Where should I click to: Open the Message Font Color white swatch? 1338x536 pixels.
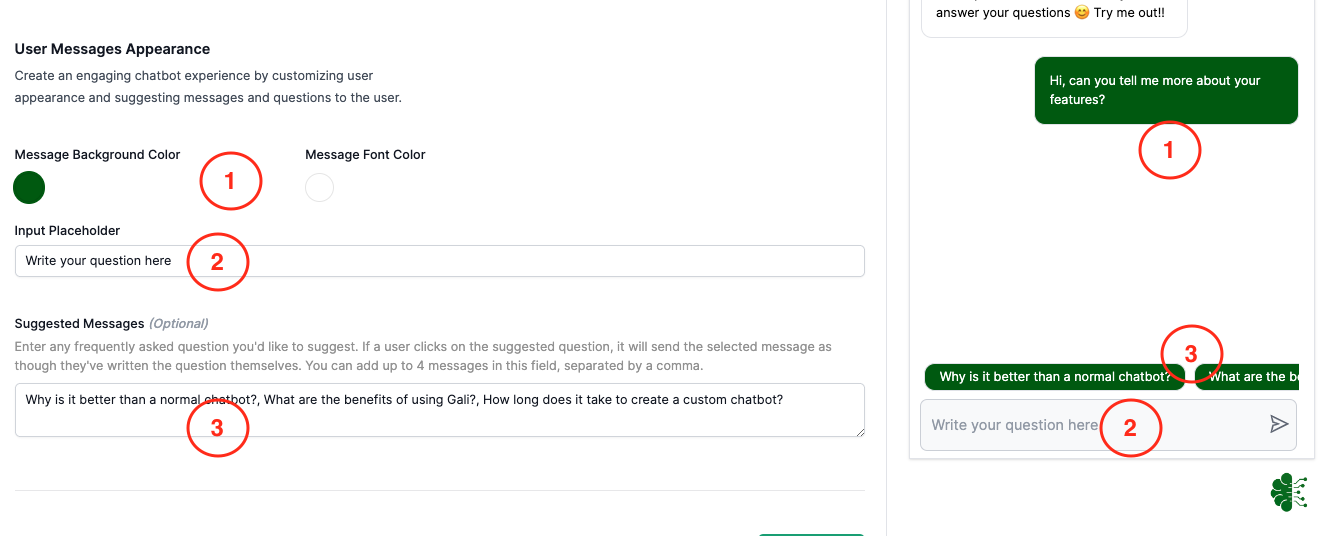[319, 187]
